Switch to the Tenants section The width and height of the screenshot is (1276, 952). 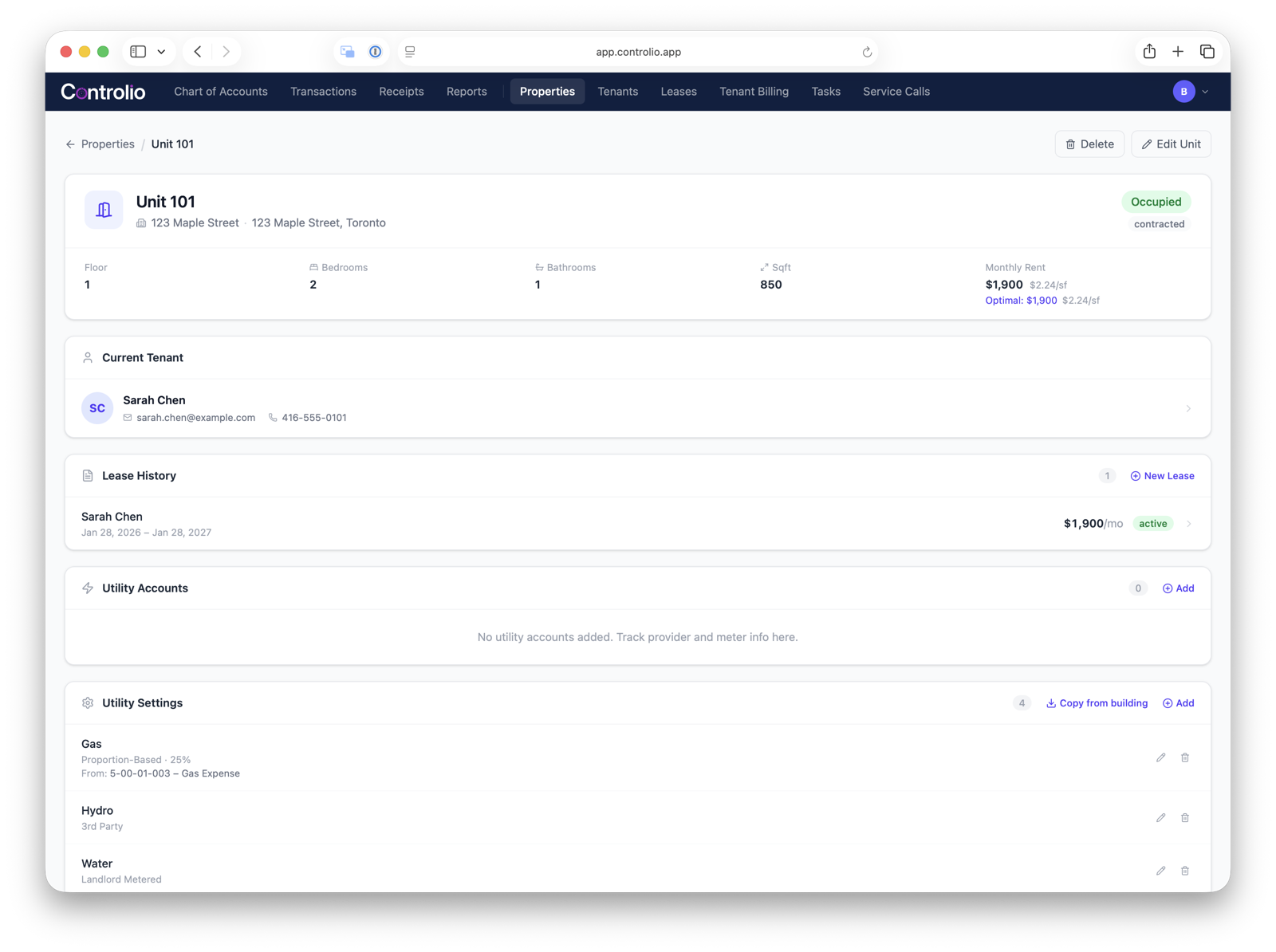coord(618,92)
